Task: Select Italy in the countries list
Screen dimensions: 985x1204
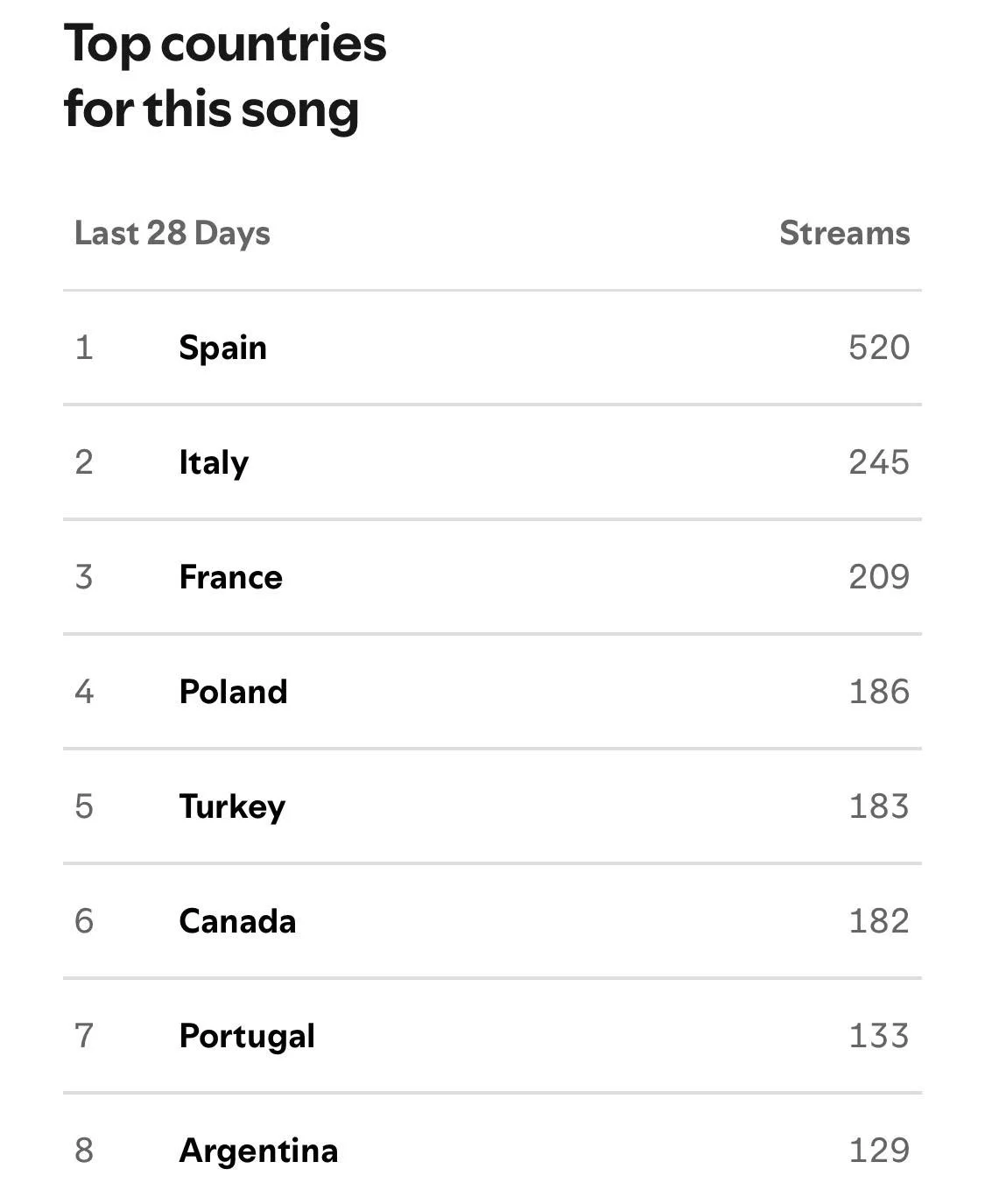Action: (214, 462)
